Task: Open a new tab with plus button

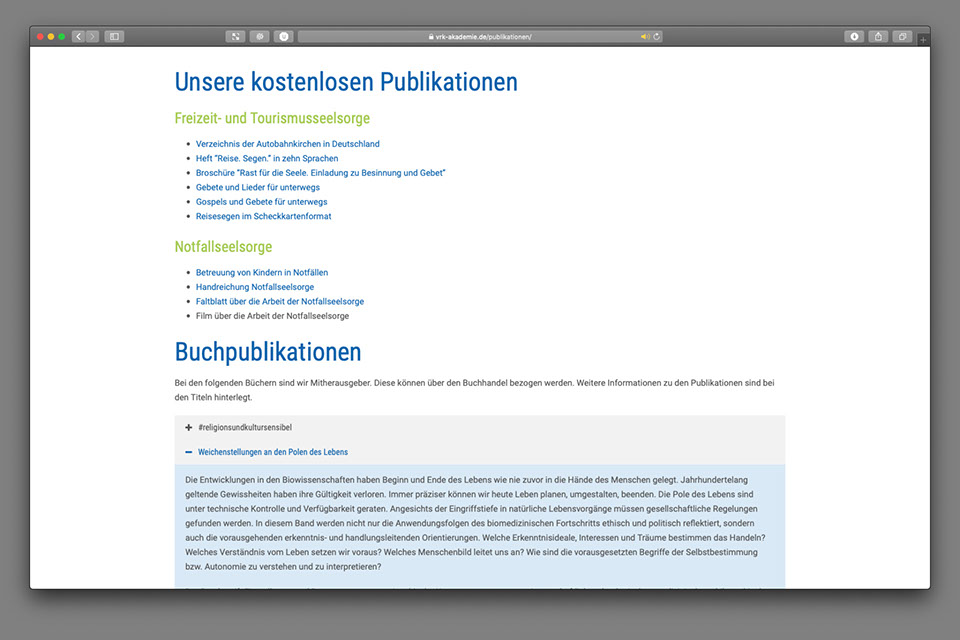Action: pyautogui.click(x=922, y=39)
